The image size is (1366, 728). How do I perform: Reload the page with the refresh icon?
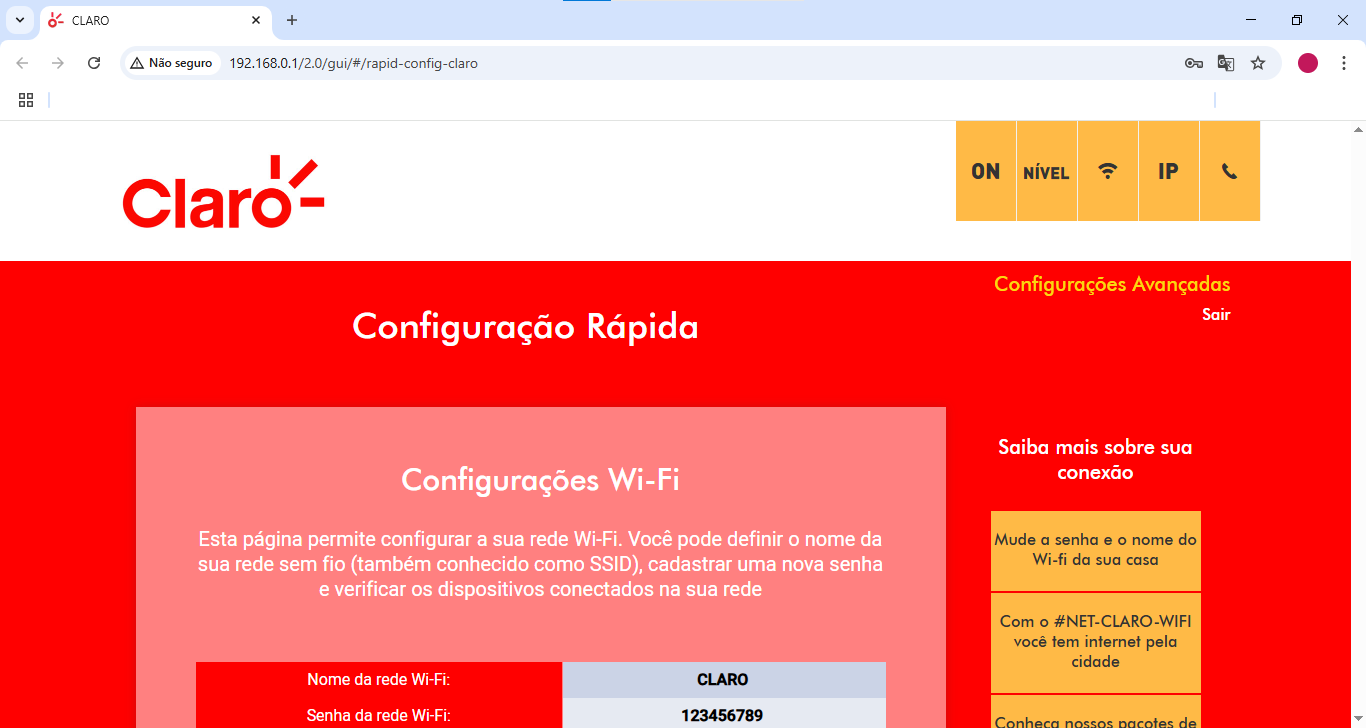(x=94, y=63)
